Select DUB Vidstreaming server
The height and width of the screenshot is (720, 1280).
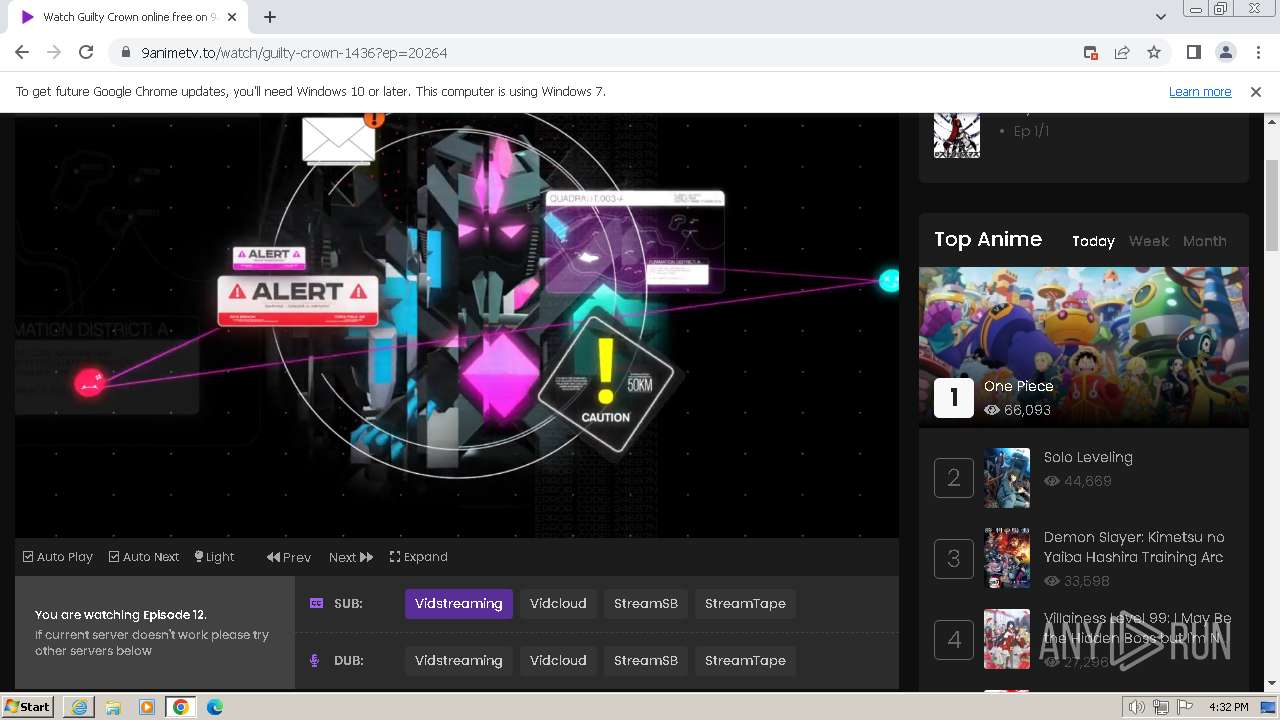point(459,661)
